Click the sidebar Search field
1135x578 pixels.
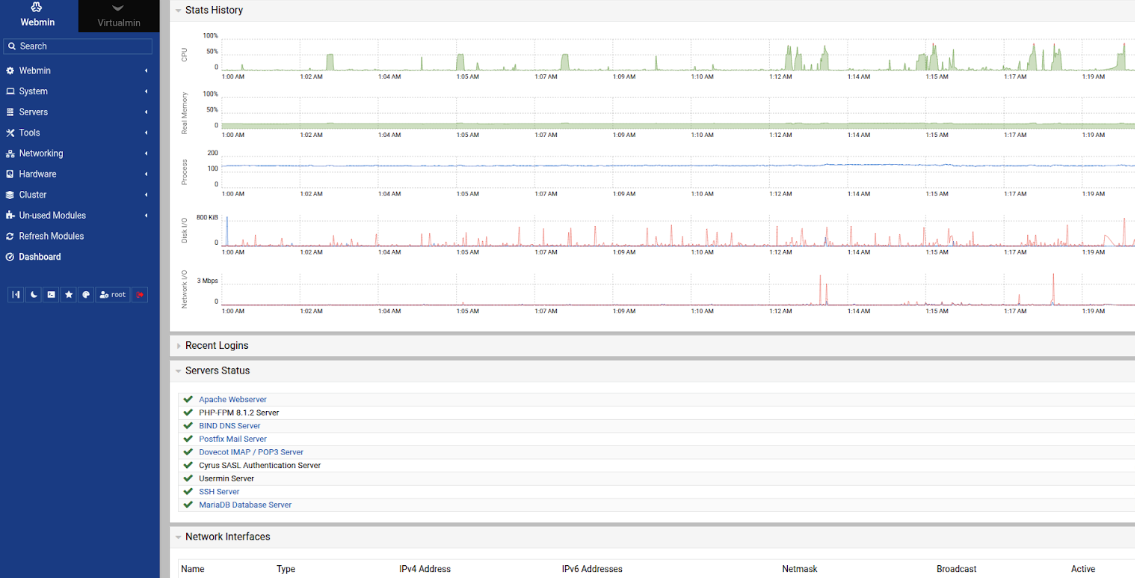pos(78,46)
